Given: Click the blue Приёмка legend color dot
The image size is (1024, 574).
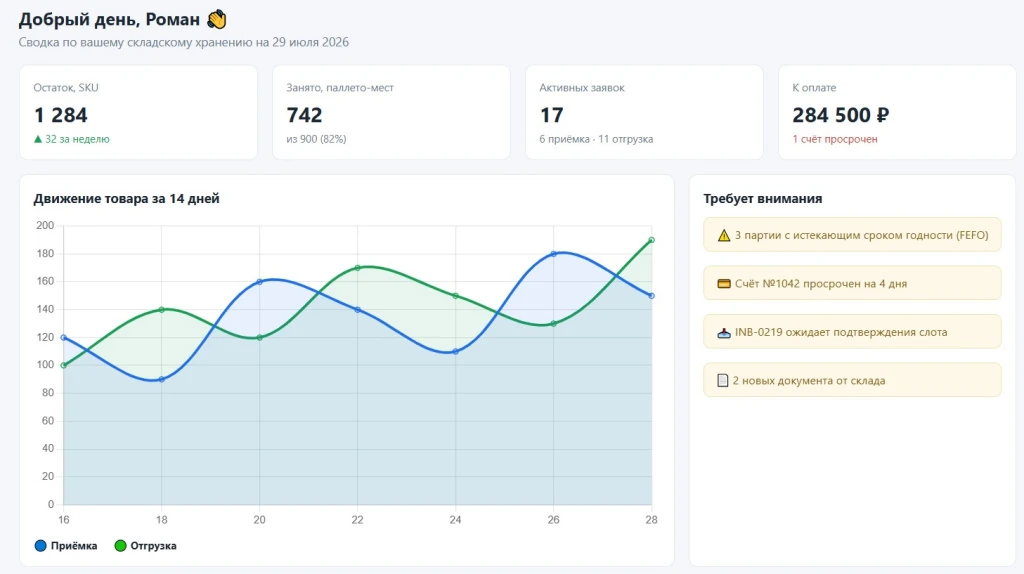Looking at the screenshot, I should tap(40, 546).
